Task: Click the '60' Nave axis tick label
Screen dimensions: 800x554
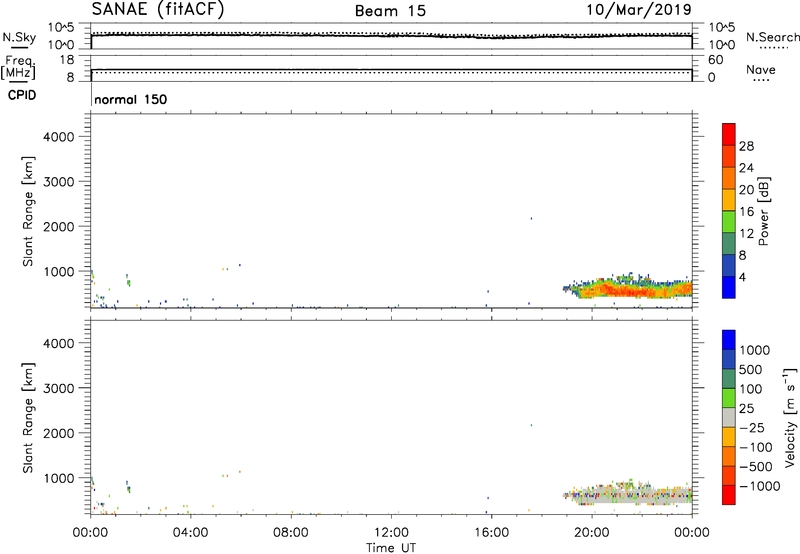Action: pos(716,60)
